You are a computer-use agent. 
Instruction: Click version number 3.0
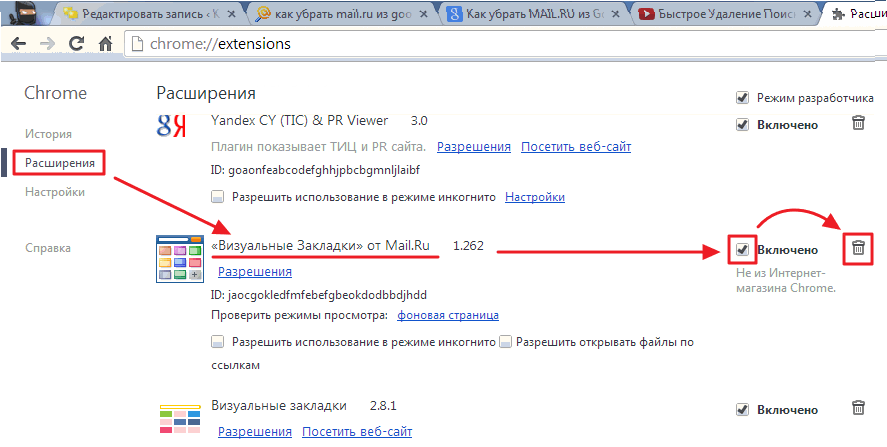point(419,121)
